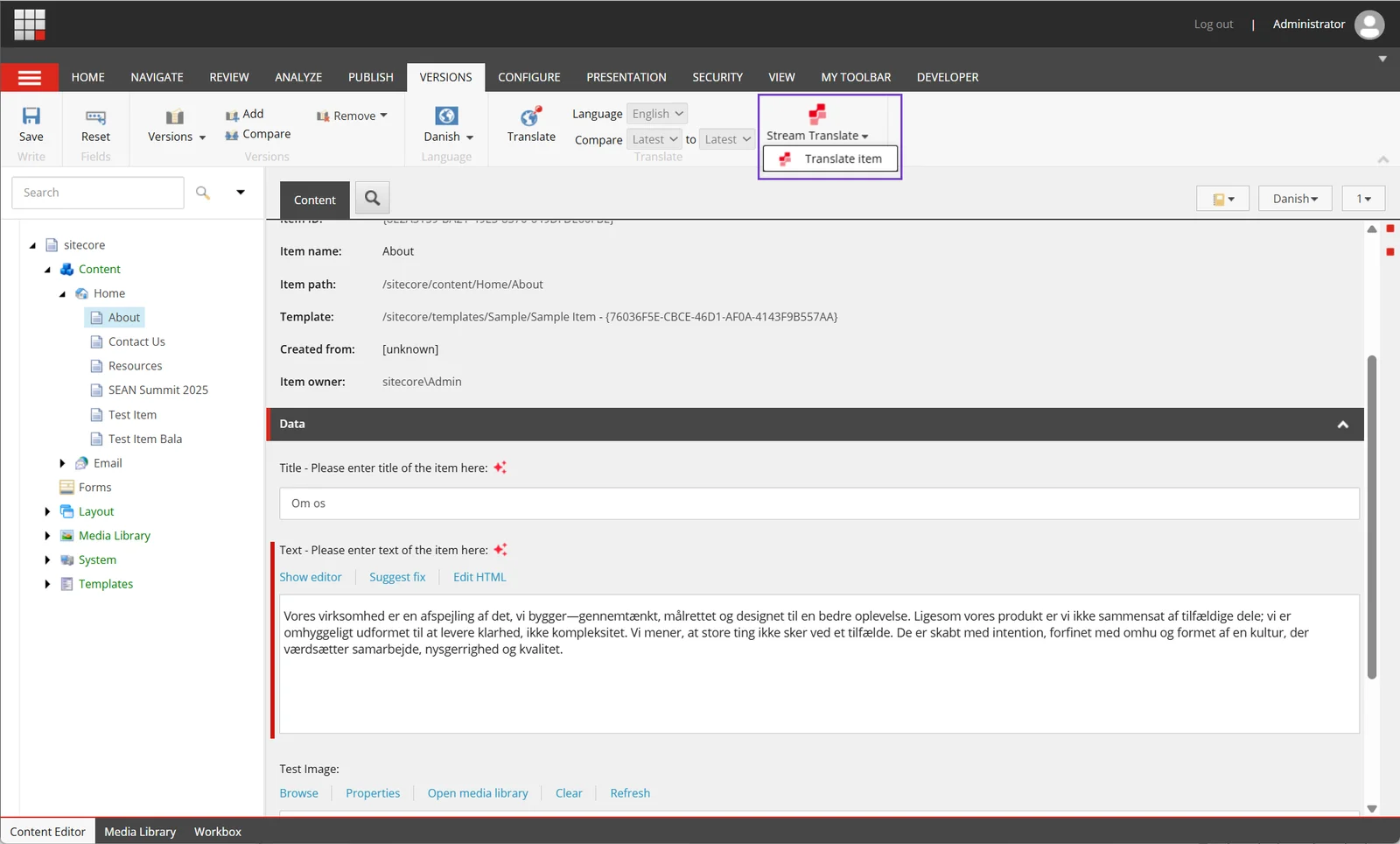The height and width of the screenshot is (844, 1400).
Task: Collapse the Data section
Action: 1343,425
